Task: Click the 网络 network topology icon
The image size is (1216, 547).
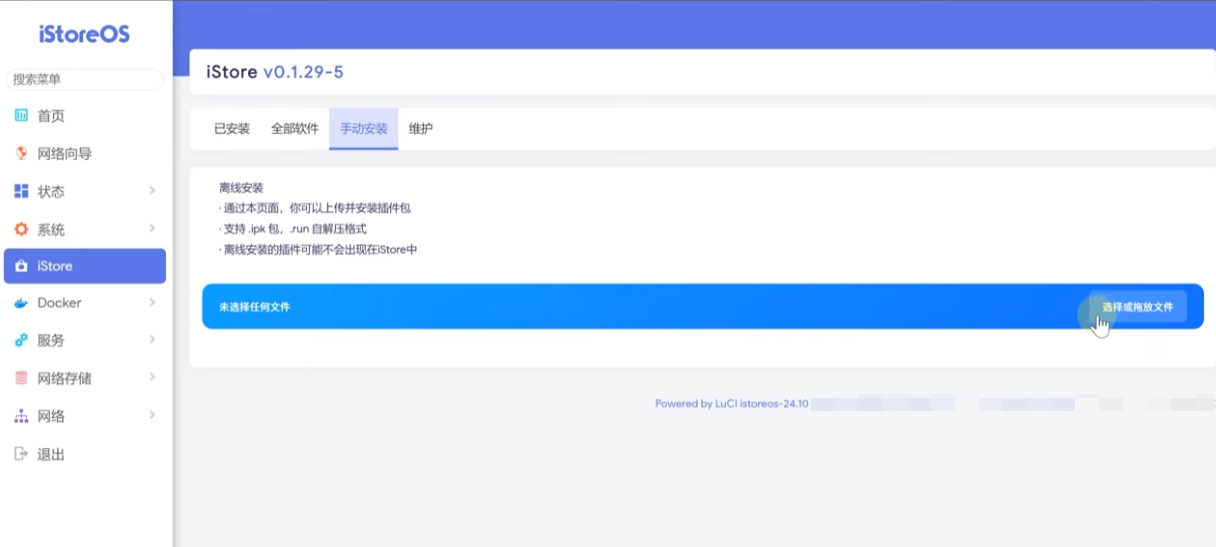Action: tap(21, 416)
